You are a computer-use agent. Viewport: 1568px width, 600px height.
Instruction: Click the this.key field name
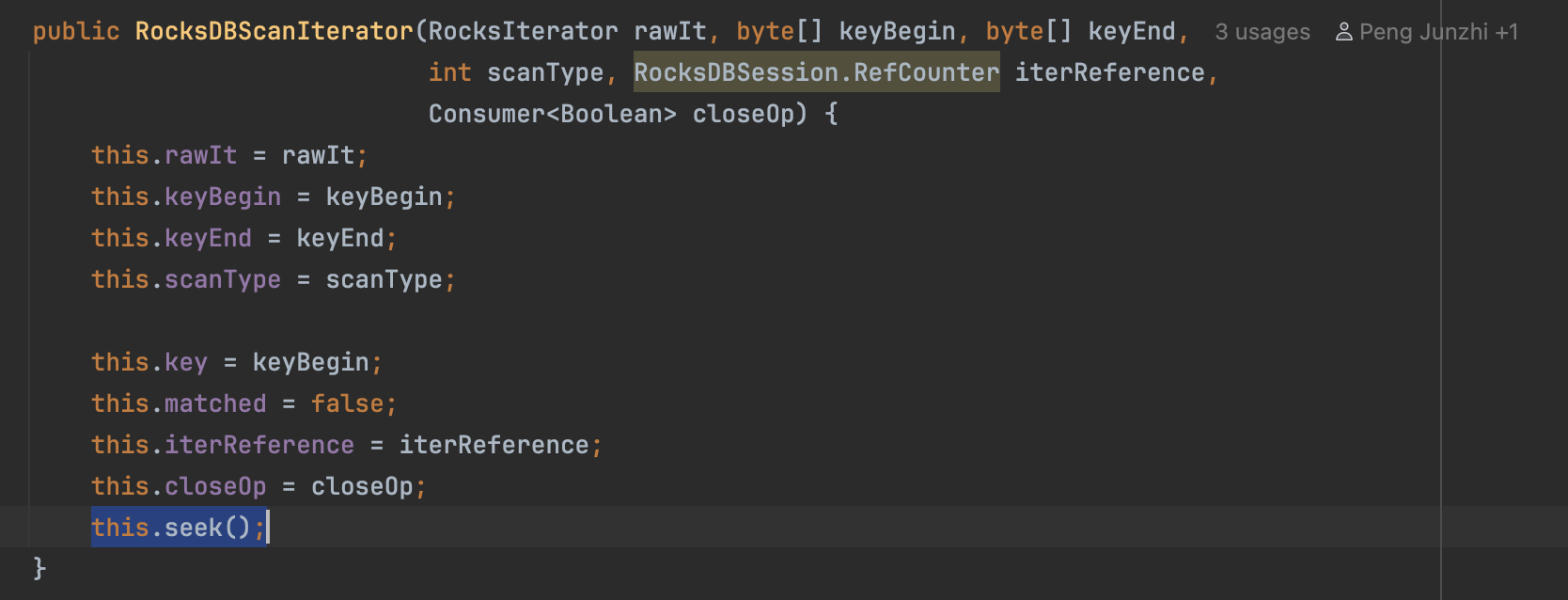(x=185, y=362)
